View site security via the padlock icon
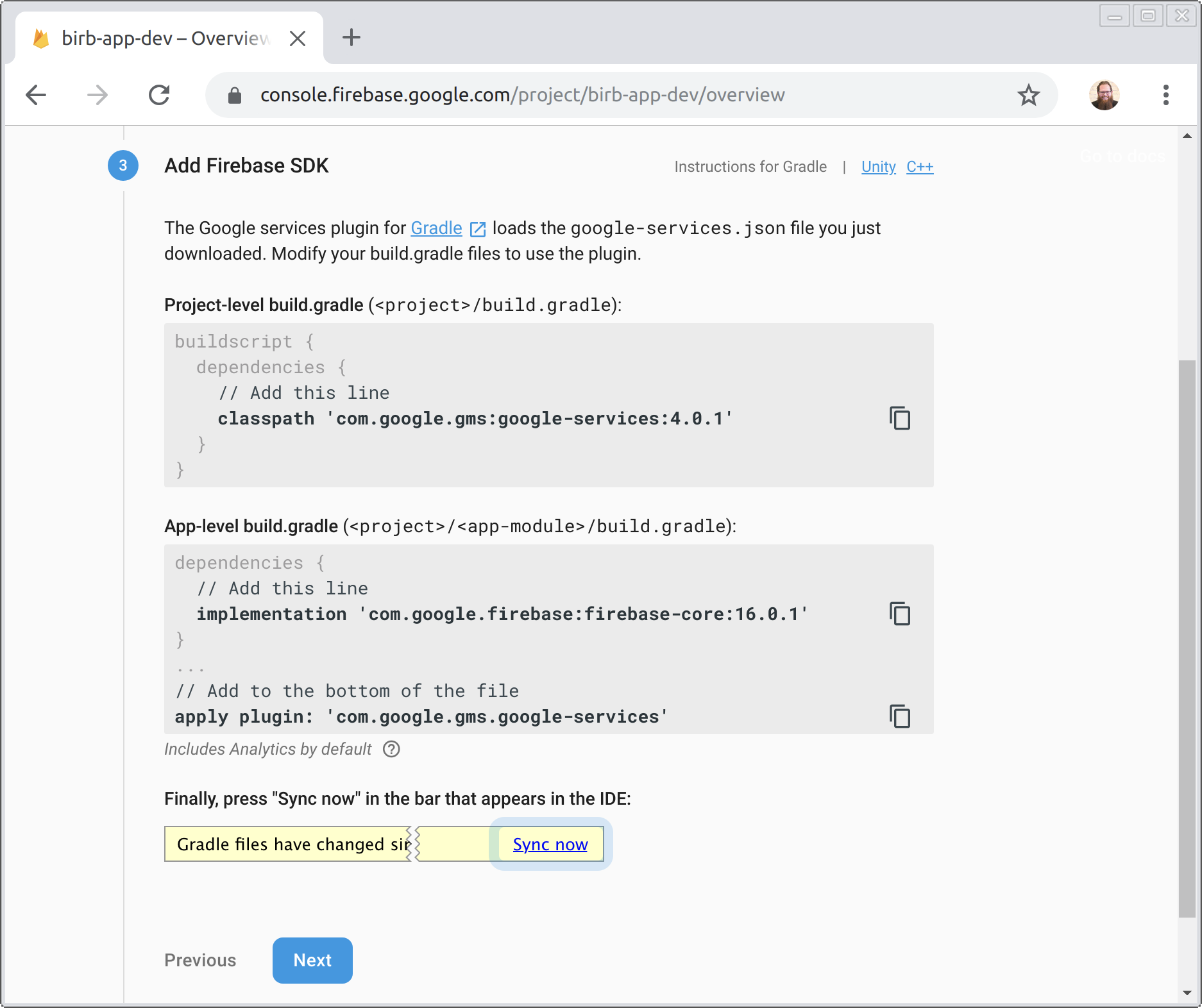This screenshot has height=1008, width=1202. [x=234, y=94]
